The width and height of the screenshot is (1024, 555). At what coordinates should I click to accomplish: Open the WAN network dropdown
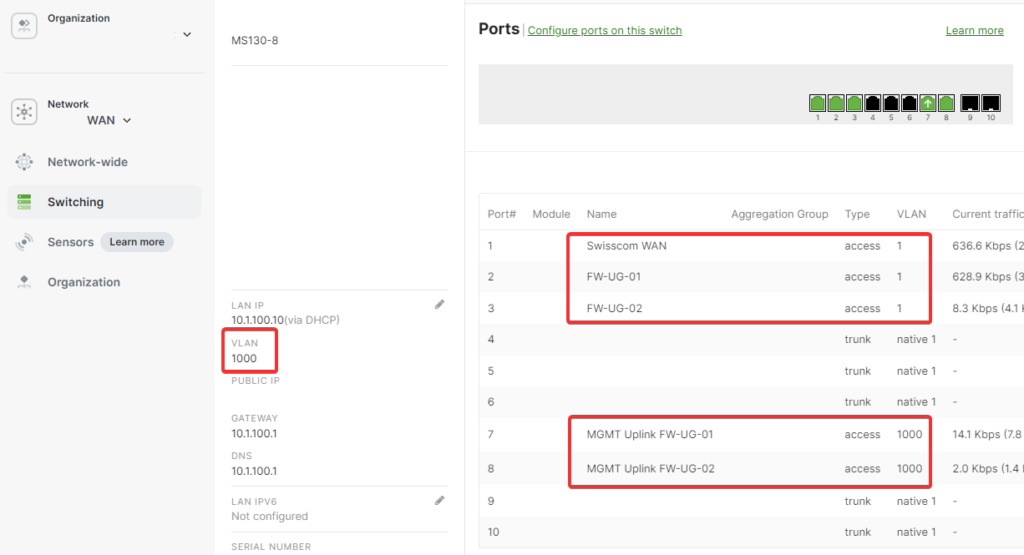pyautogui.click(x=109, y=120)
